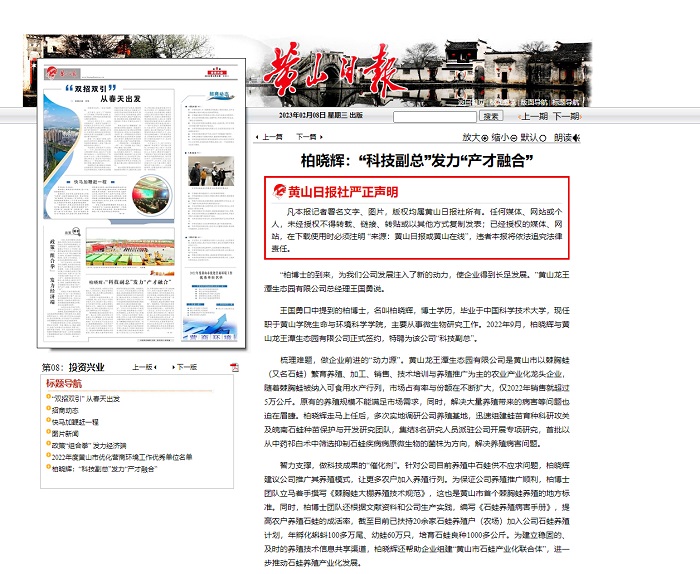Click the 搜索 search button
The height and width of the screenshot is (574, 700).
tap(489, 117)
